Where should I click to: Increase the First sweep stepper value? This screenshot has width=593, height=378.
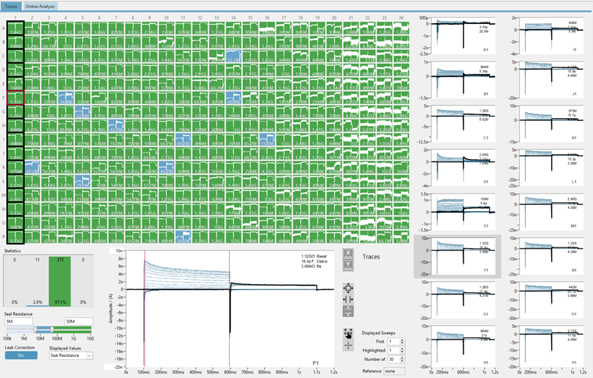pos(402,339)
